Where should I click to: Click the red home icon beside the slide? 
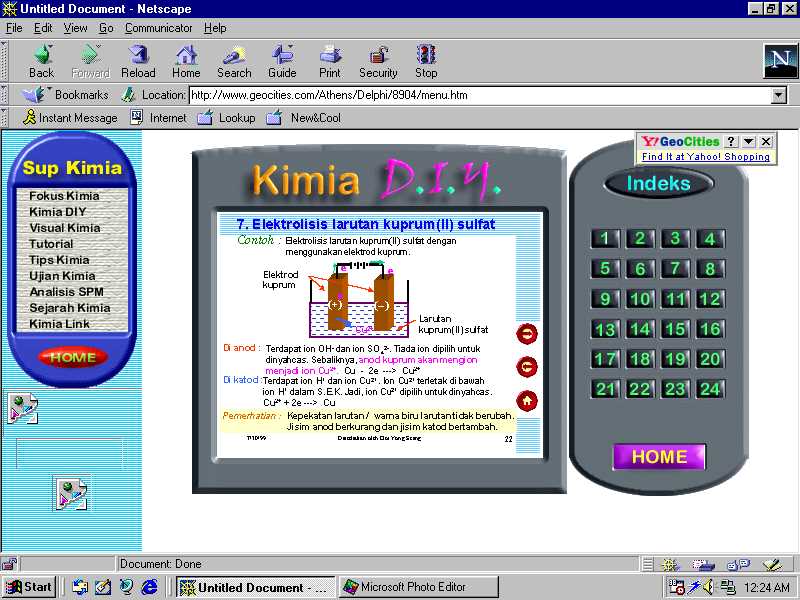point(527,401)
